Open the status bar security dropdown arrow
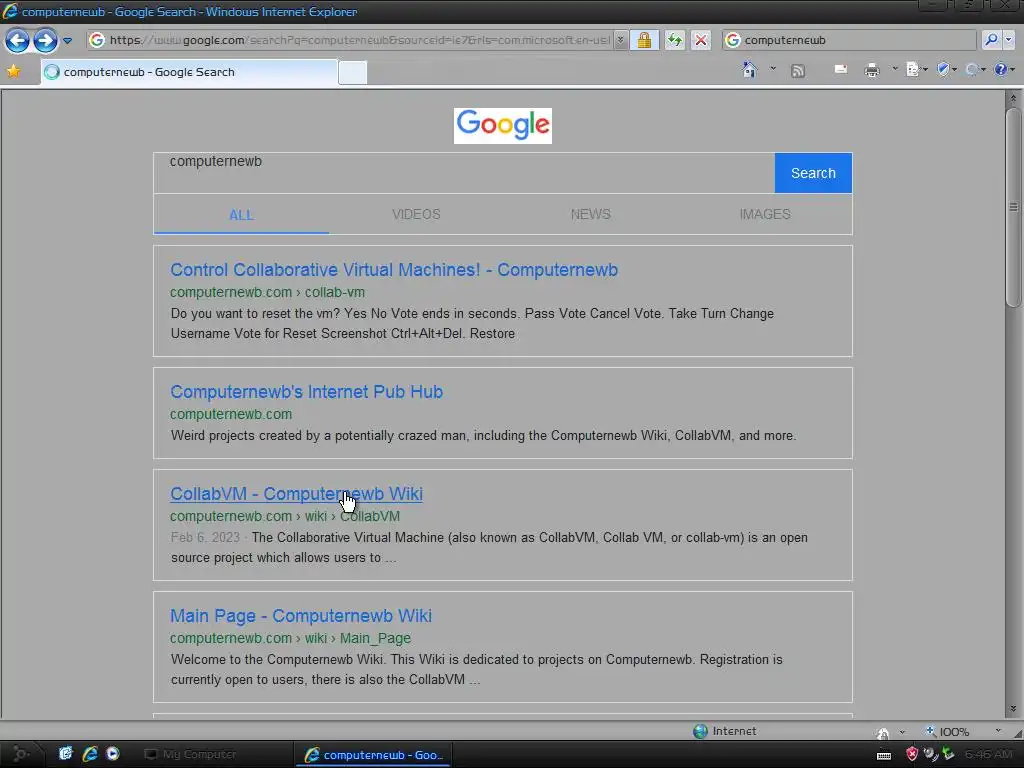 [x=902, y=732]
